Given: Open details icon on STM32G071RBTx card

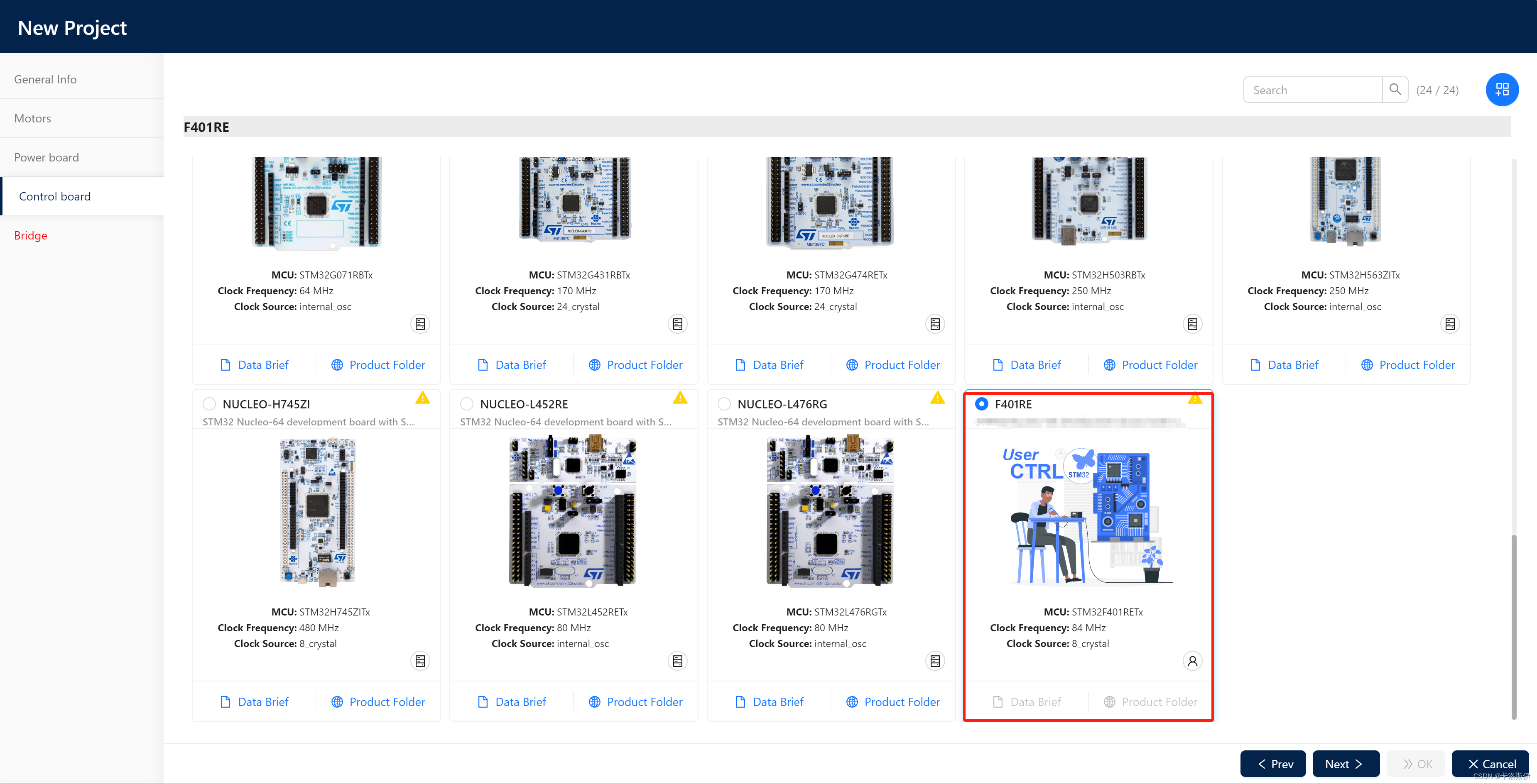Looking at the screenshot, I should click(x=420, y=324).
